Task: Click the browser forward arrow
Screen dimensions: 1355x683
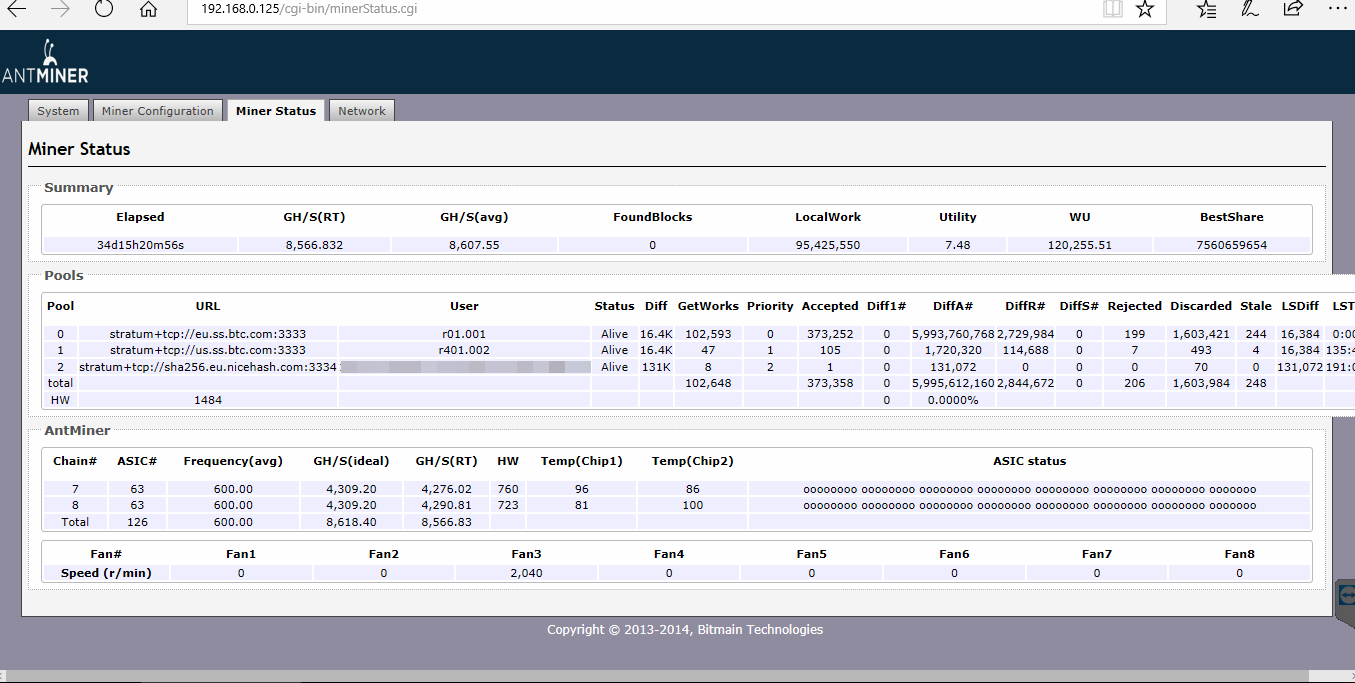Action: click(60, 9)
